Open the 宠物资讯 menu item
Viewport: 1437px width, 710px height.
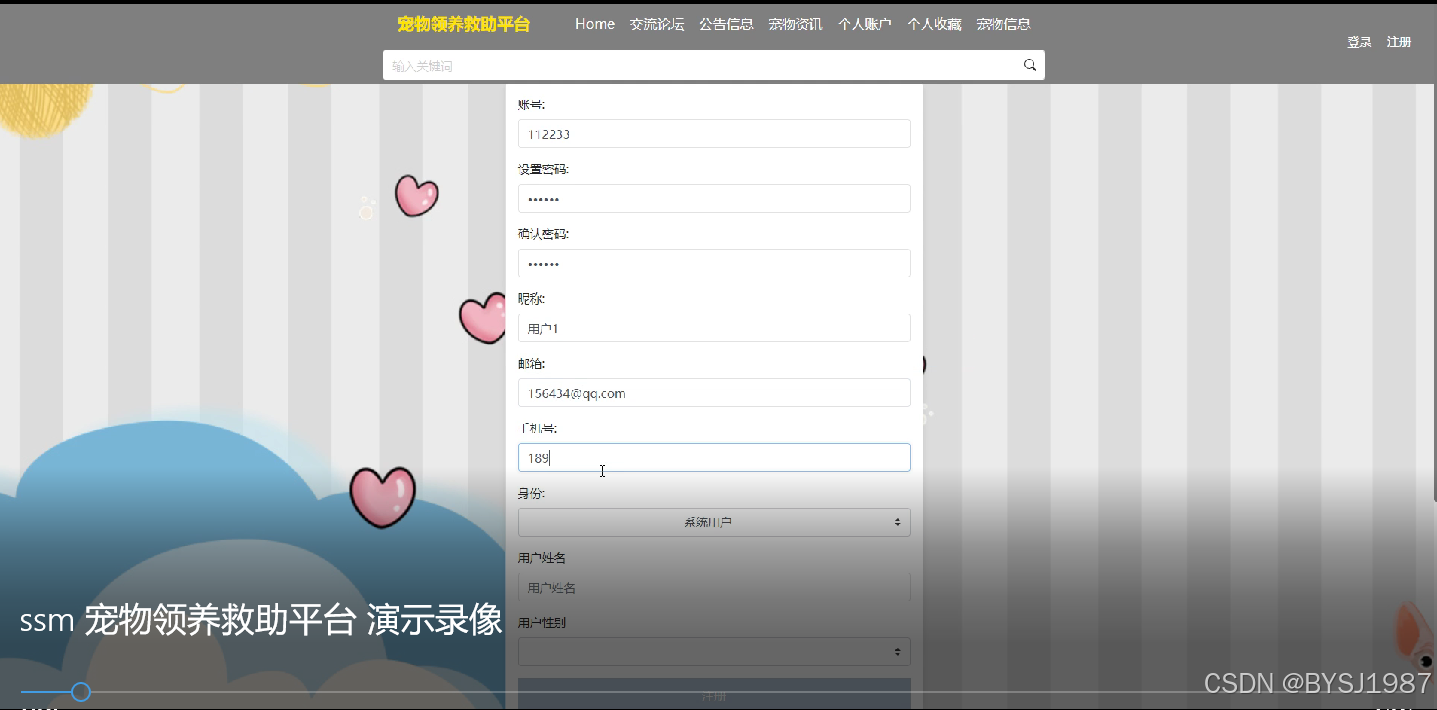tap(795, 24)
